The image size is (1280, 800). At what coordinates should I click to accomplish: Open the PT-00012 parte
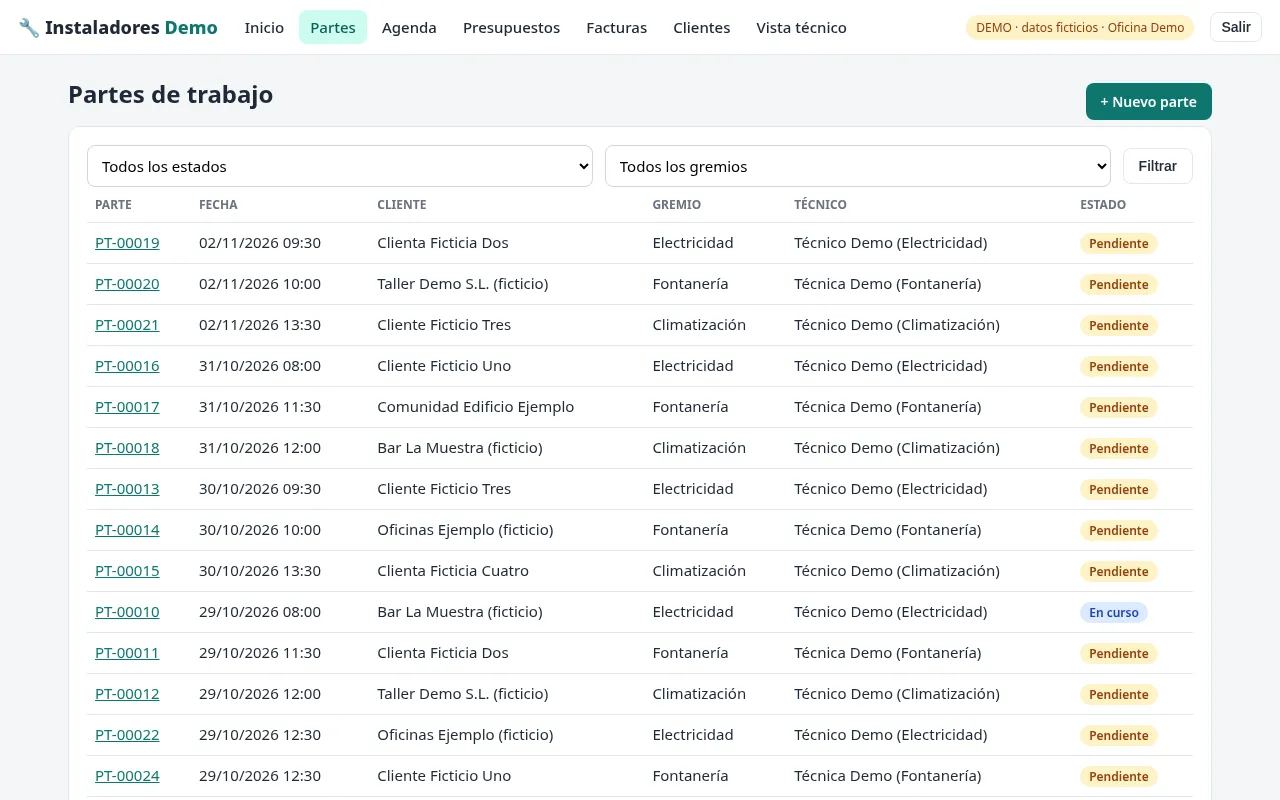tap(127, 694)
